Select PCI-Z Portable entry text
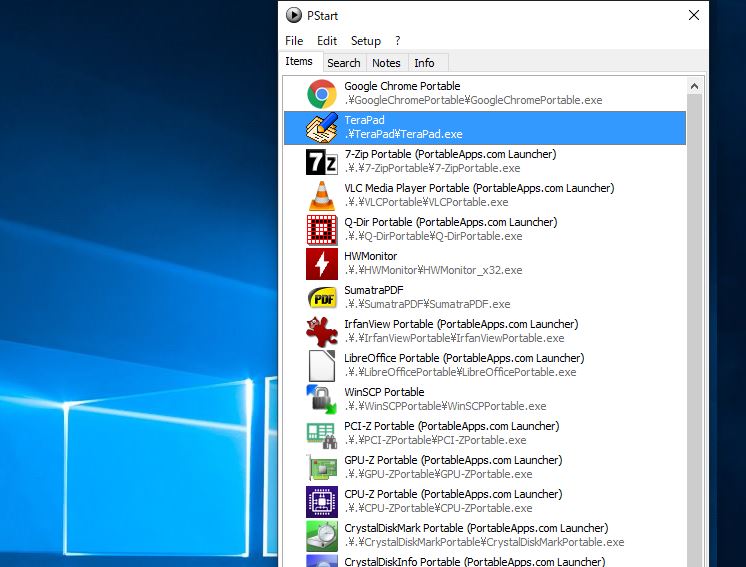The width and height of the screenshot is (746, 567). pyautogui.click(x=452, y=426)
